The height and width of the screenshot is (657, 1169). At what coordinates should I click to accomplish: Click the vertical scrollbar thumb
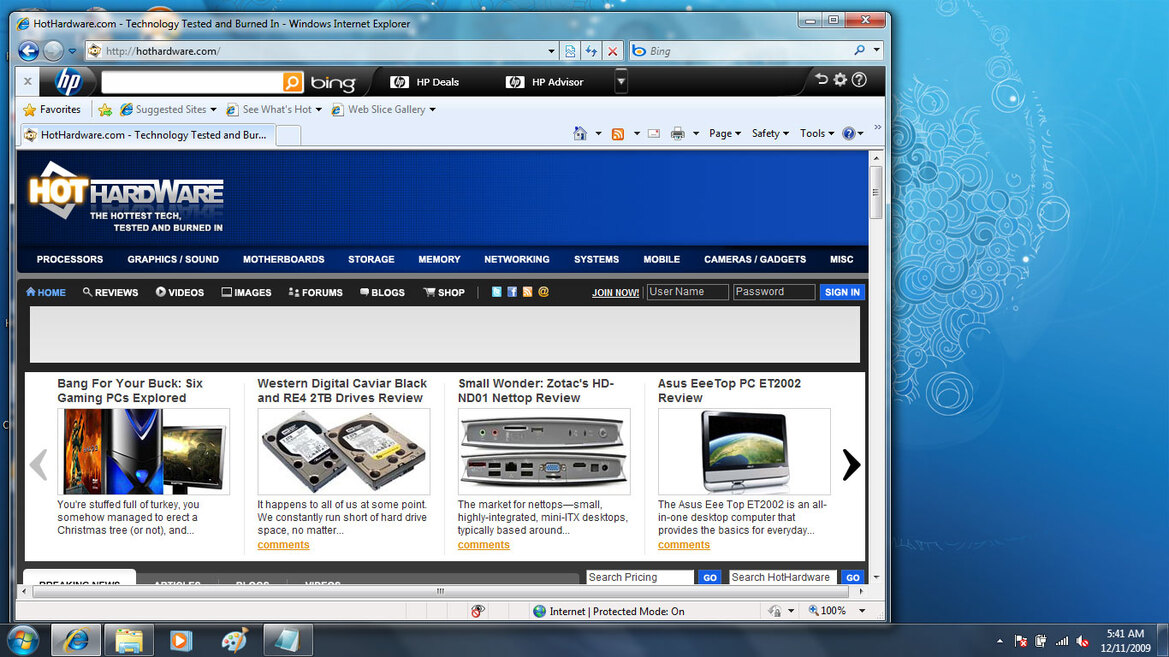click(x=876, y=192)
